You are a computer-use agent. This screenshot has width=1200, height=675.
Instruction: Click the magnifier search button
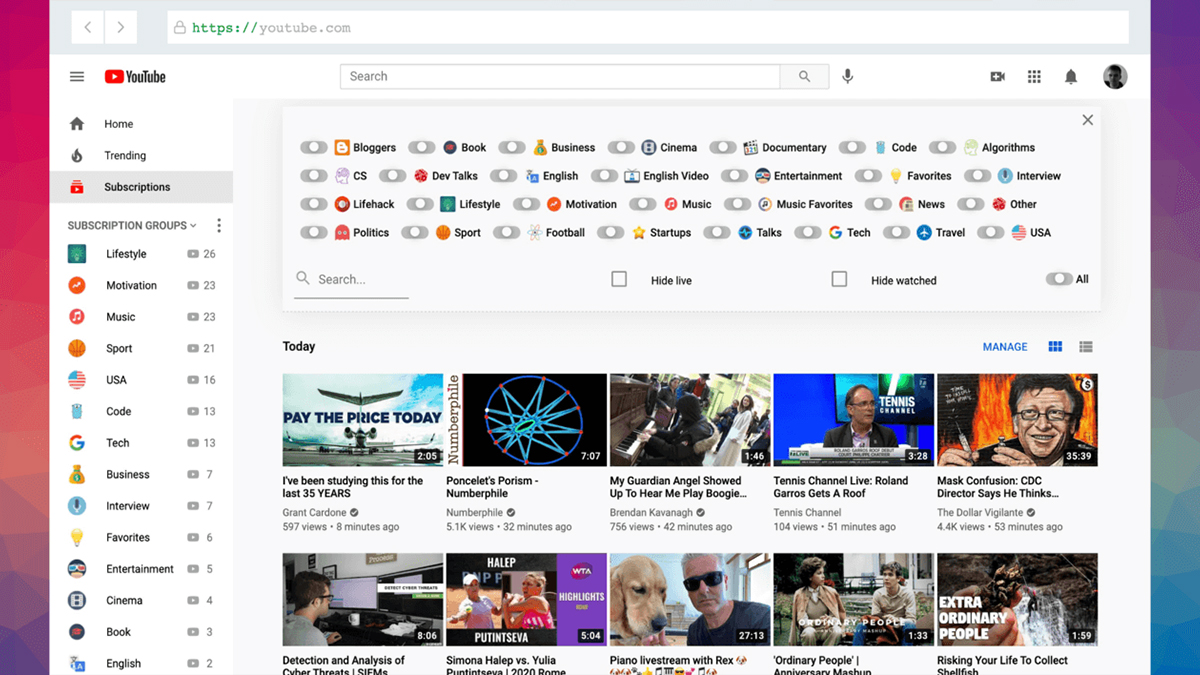point(804,77)
